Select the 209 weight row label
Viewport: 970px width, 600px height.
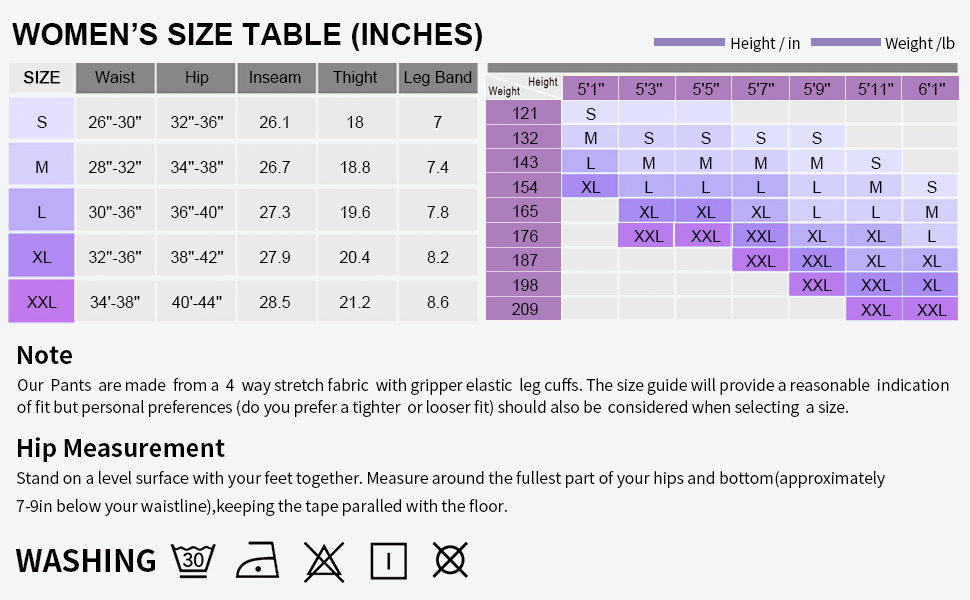click(525, 309)
